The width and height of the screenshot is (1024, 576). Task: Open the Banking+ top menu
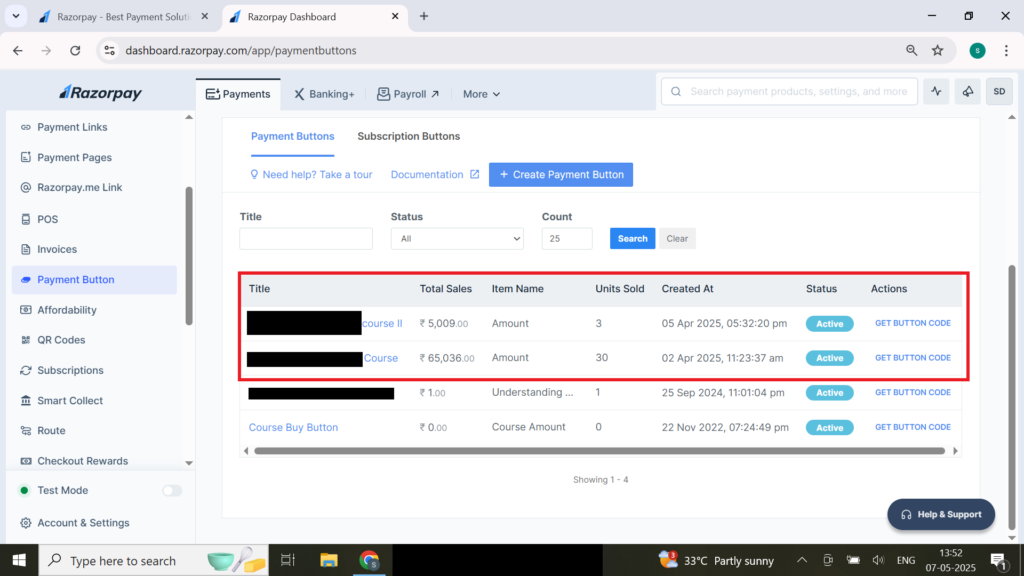(x=324, y=94)
